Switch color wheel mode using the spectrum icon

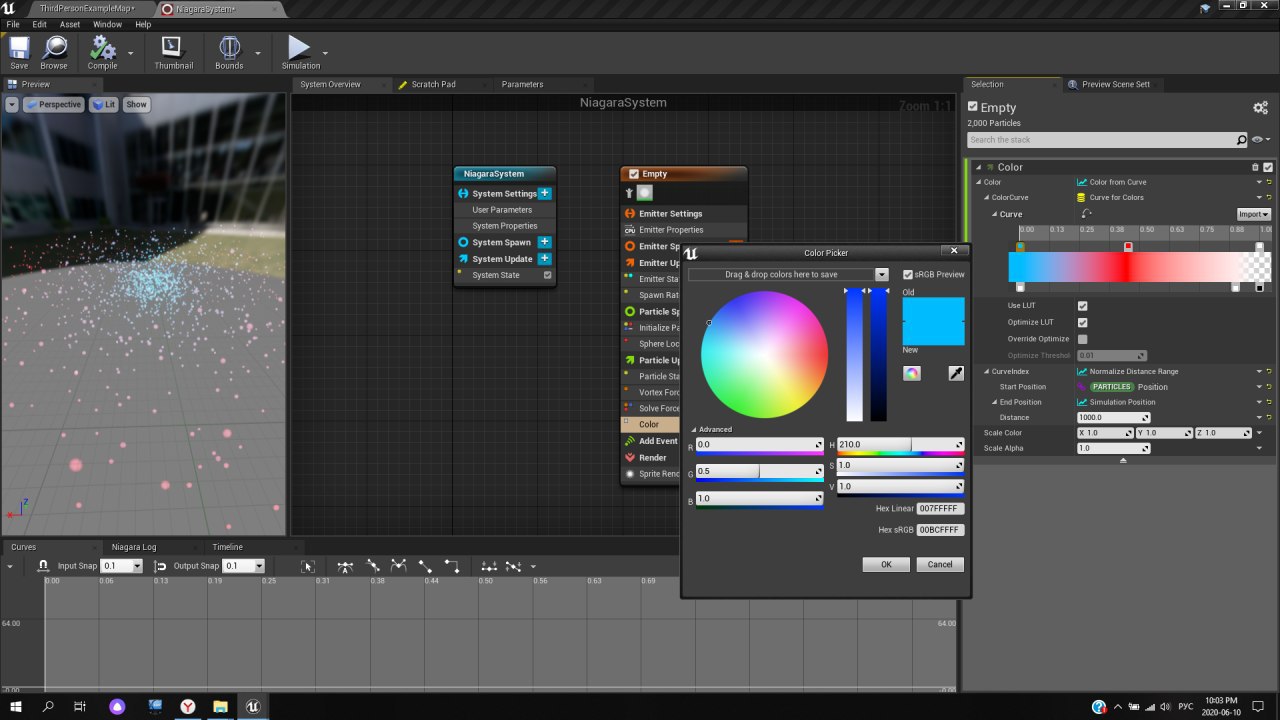point(912,373)
